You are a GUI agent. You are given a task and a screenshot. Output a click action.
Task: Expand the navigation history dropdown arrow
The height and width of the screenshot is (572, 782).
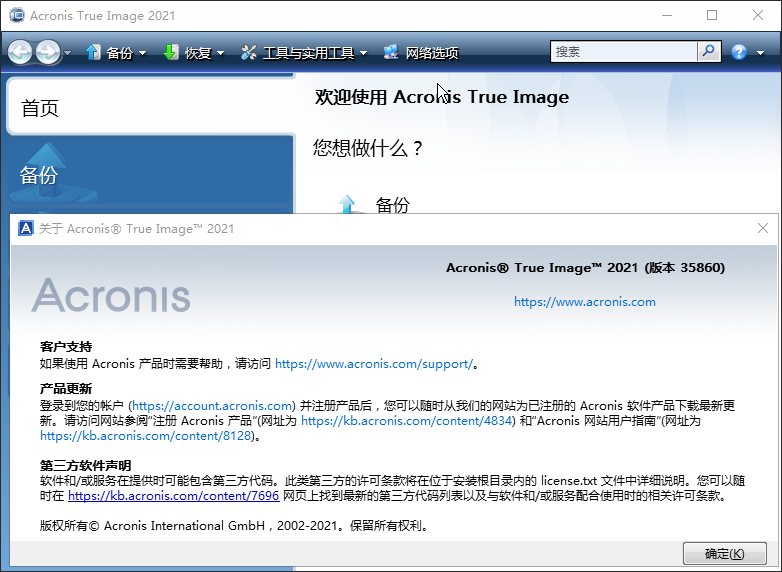pos(67,53)
